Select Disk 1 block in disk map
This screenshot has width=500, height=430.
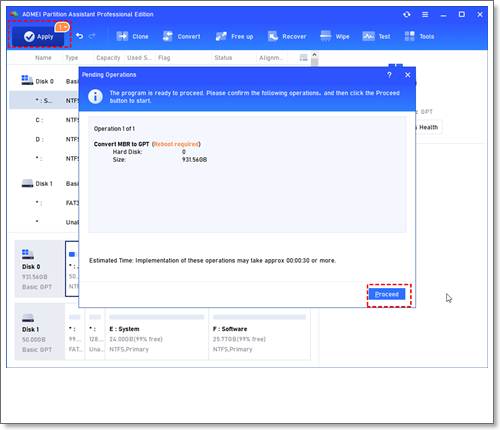[x=39, y=332]
